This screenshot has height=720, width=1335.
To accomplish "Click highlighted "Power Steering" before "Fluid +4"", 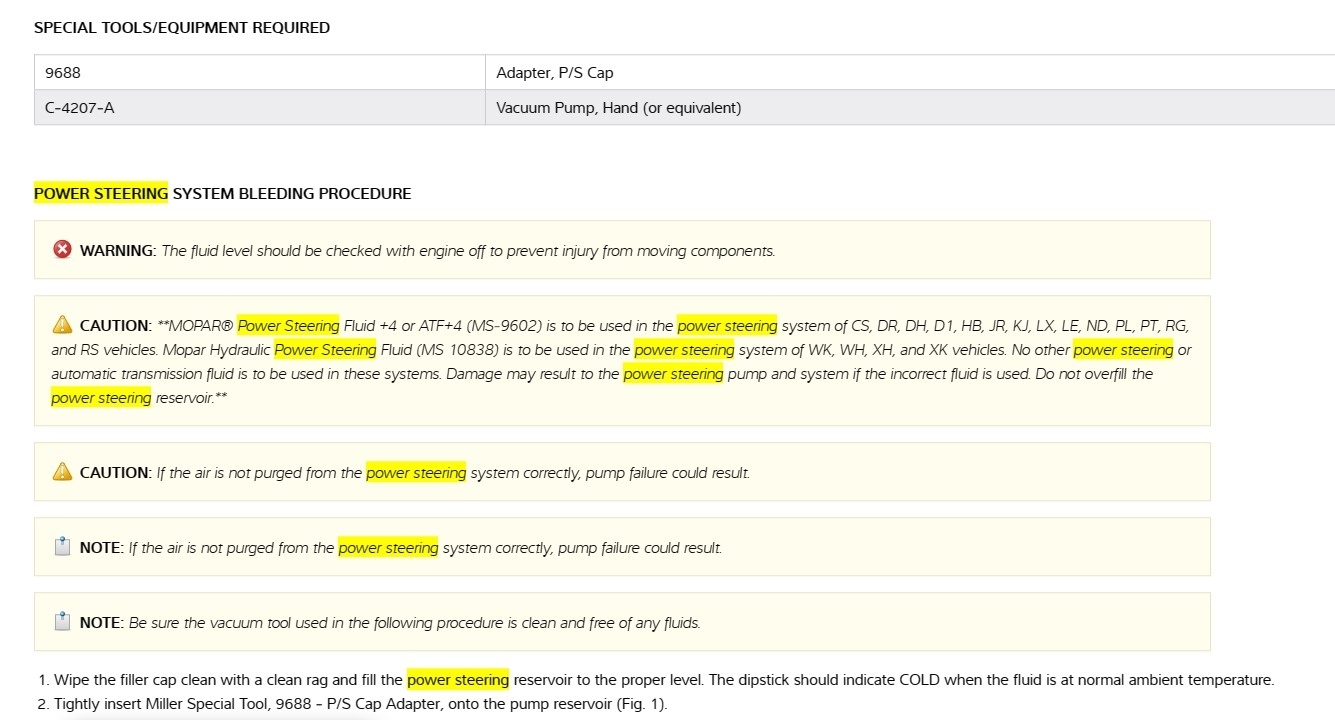I will [289, 326].
